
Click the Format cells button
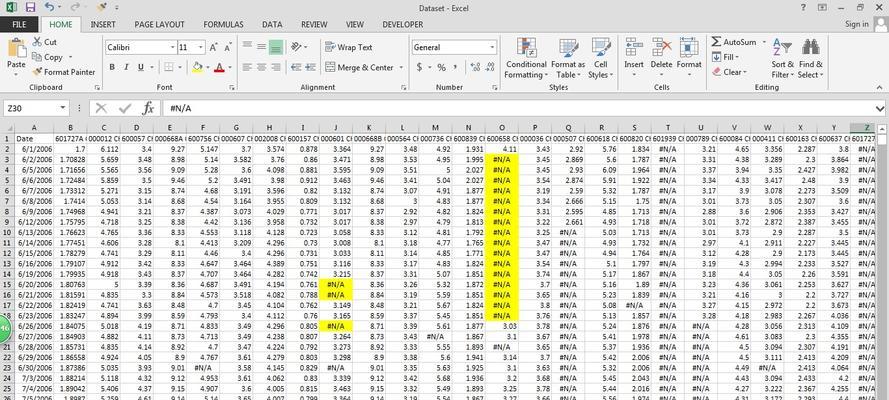[689, 59]
